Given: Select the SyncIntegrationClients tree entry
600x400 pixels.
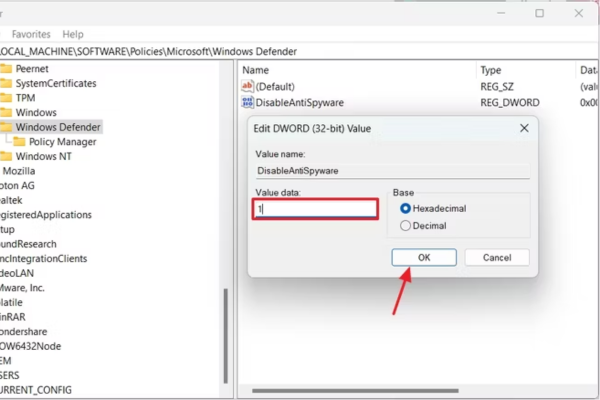Looking at the screenshot, I should pos(43,258).
